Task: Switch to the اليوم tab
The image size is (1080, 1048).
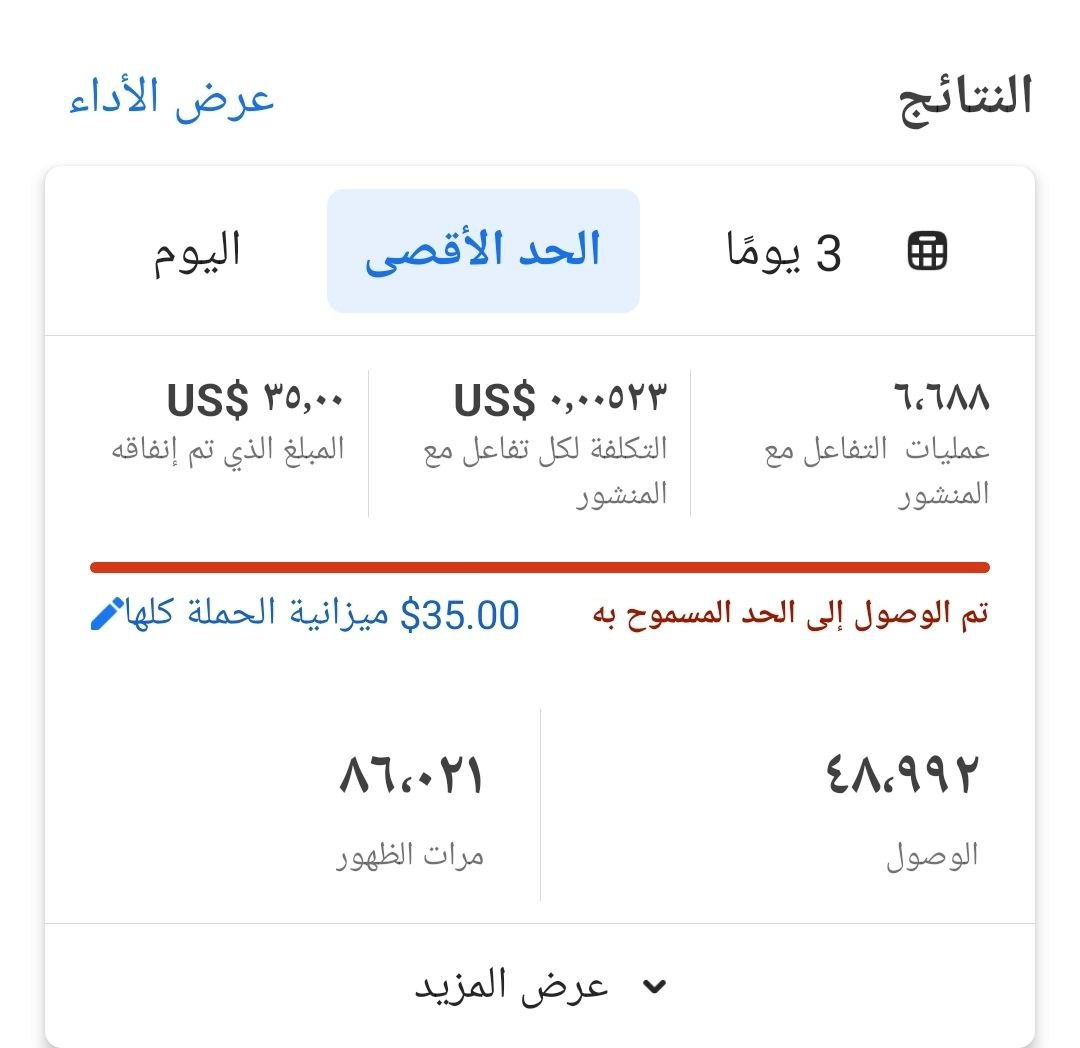Action: 197,250
